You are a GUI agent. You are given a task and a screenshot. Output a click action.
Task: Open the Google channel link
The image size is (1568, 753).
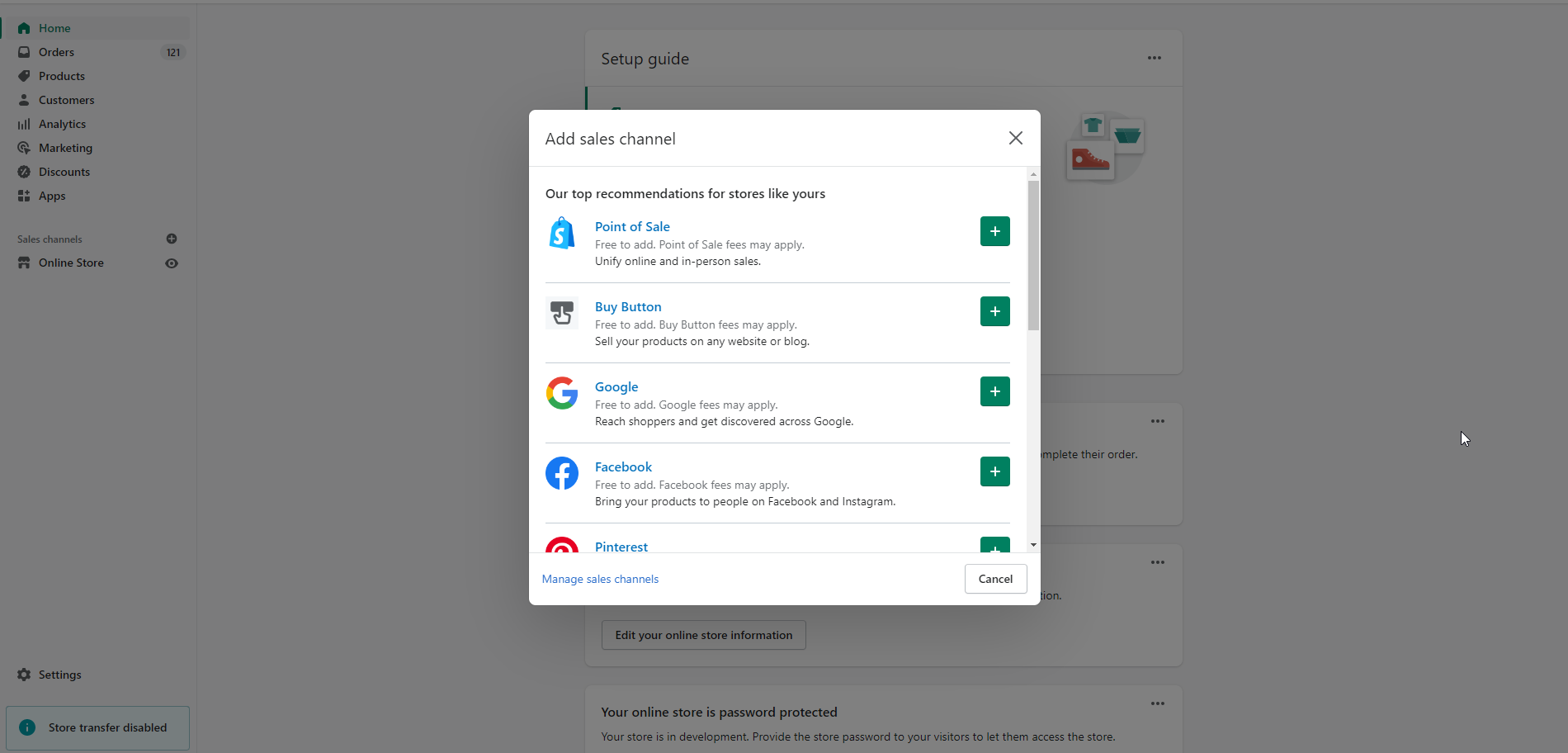(x=616, y=386)
